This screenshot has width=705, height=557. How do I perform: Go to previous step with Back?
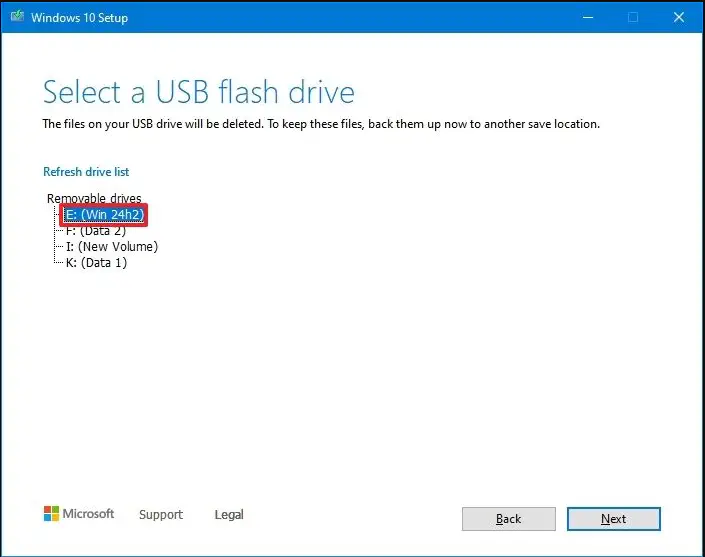[509, 519]
